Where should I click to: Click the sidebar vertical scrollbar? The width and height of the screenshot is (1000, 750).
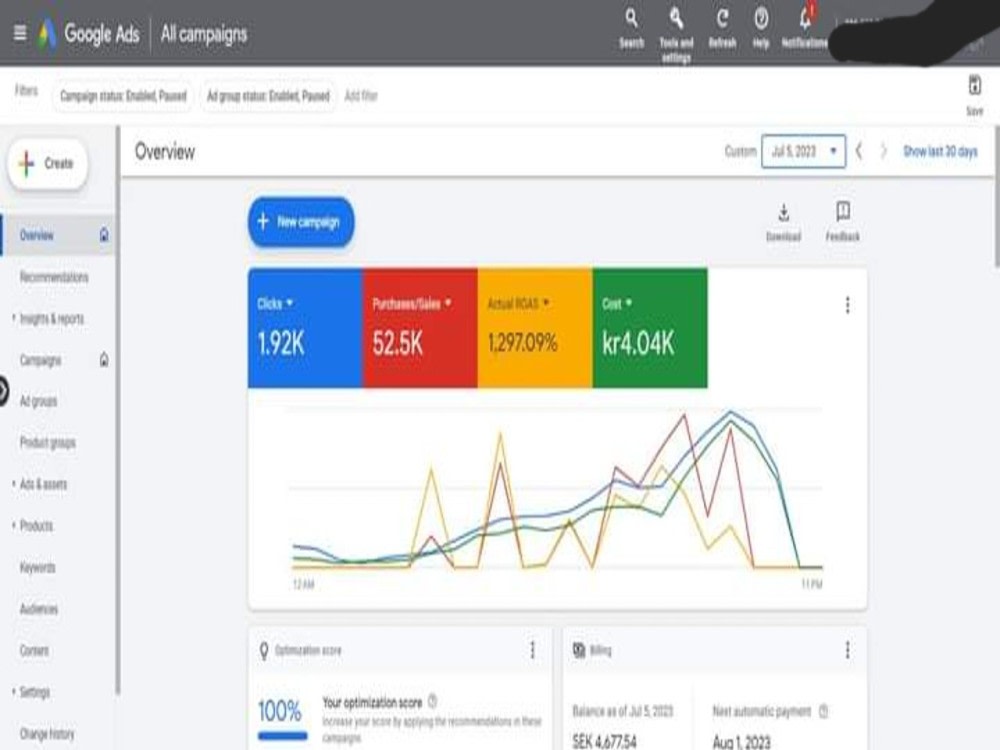point(118,410)
